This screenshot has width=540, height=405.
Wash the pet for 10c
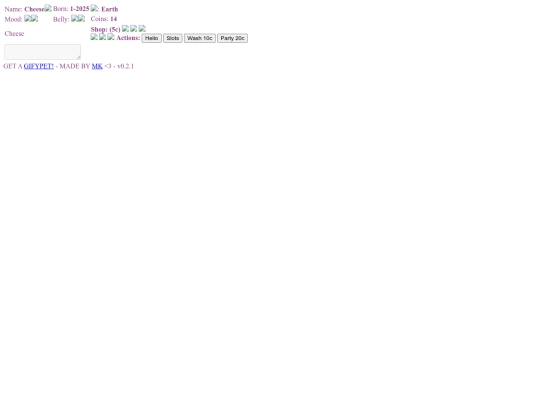(x=200, y=38)
